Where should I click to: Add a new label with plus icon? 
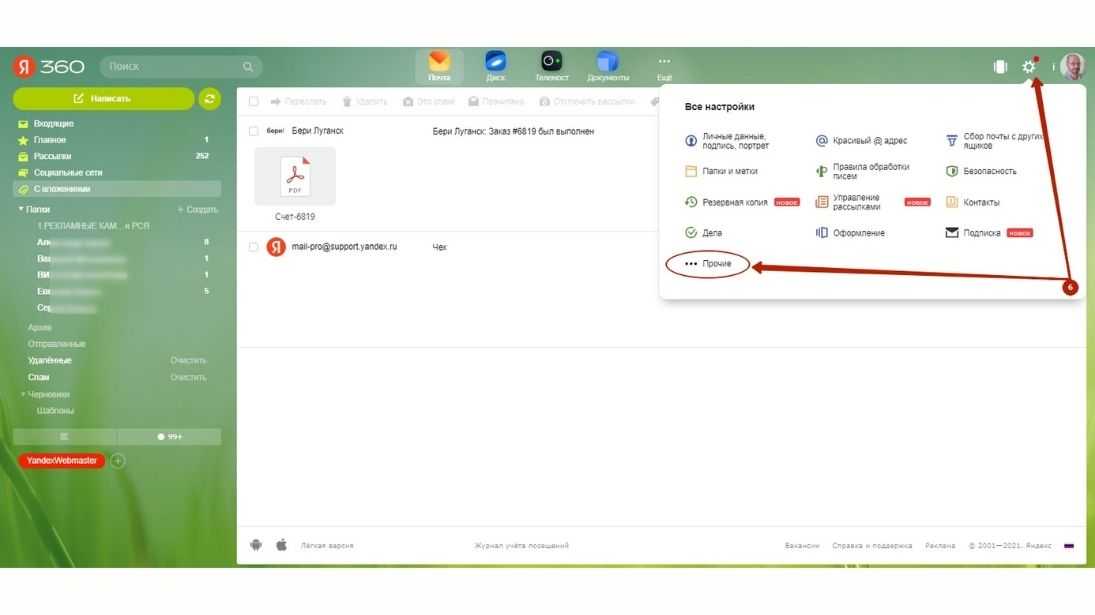[117, 461]
